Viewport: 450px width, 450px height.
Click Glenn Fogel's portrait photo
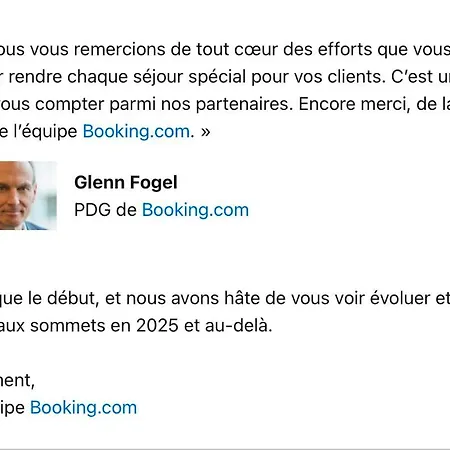click(x=28, y=196)
